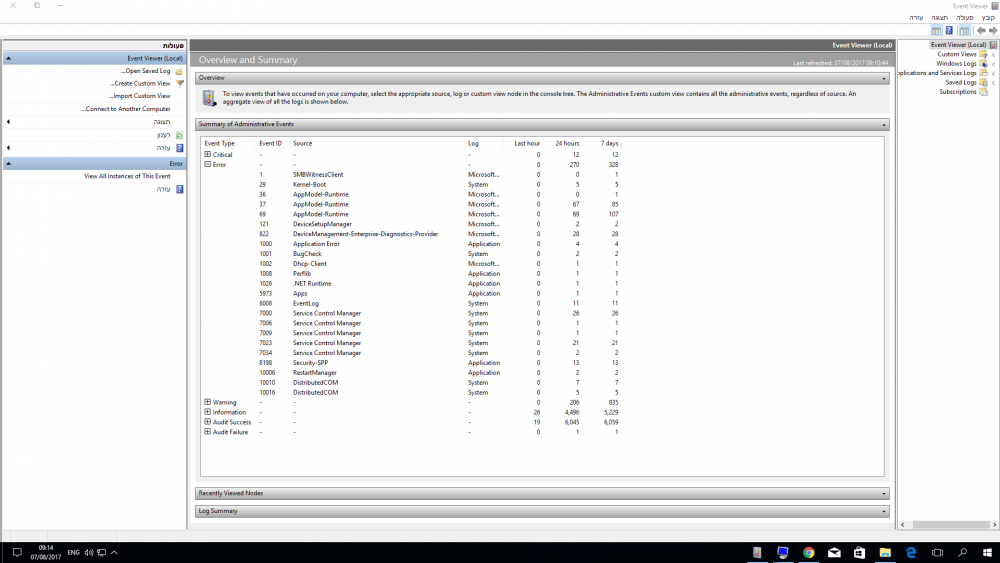The image size is (1000, 563).
Task: Open File Explorer from taskbar
Action: pyautogui.click(x=885, y=553)
